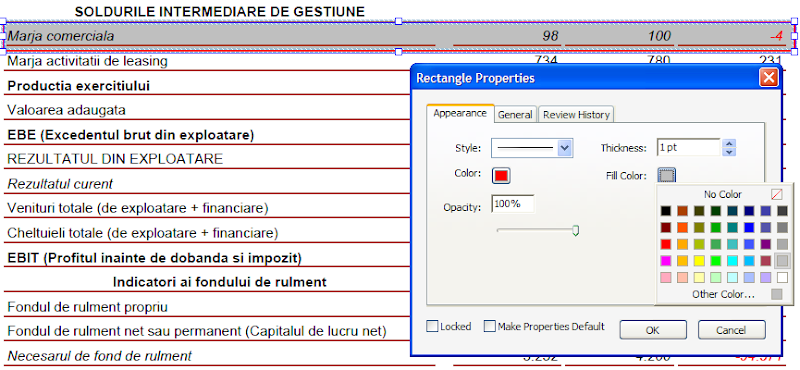This screenshot has width=800, height=370.
Task: Click the 'Indicatori ai fondului de rulment' heading
Action: click(220, 282)
